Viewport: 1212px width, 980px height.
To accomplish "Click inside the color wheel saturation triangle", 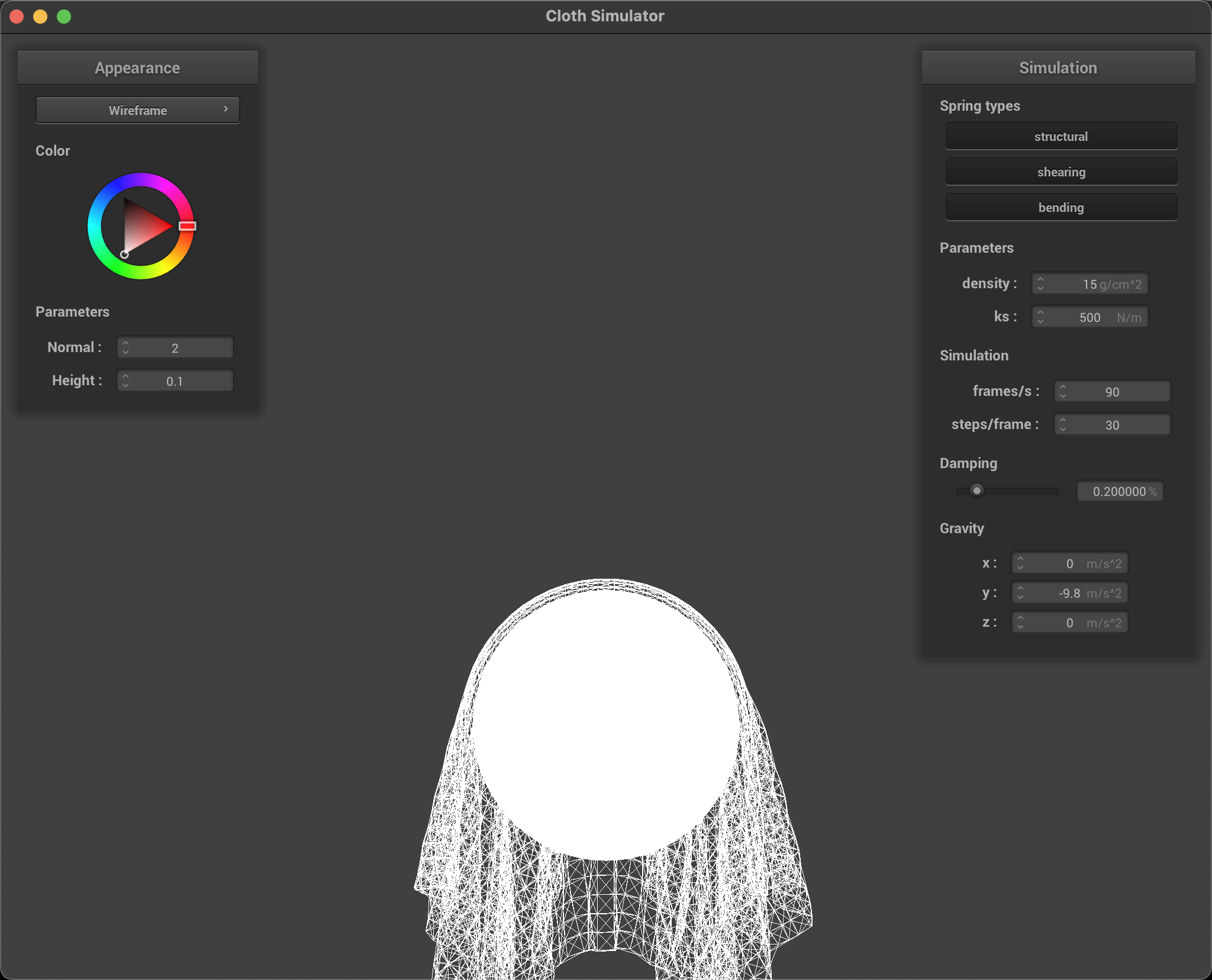I will [142, 226].
